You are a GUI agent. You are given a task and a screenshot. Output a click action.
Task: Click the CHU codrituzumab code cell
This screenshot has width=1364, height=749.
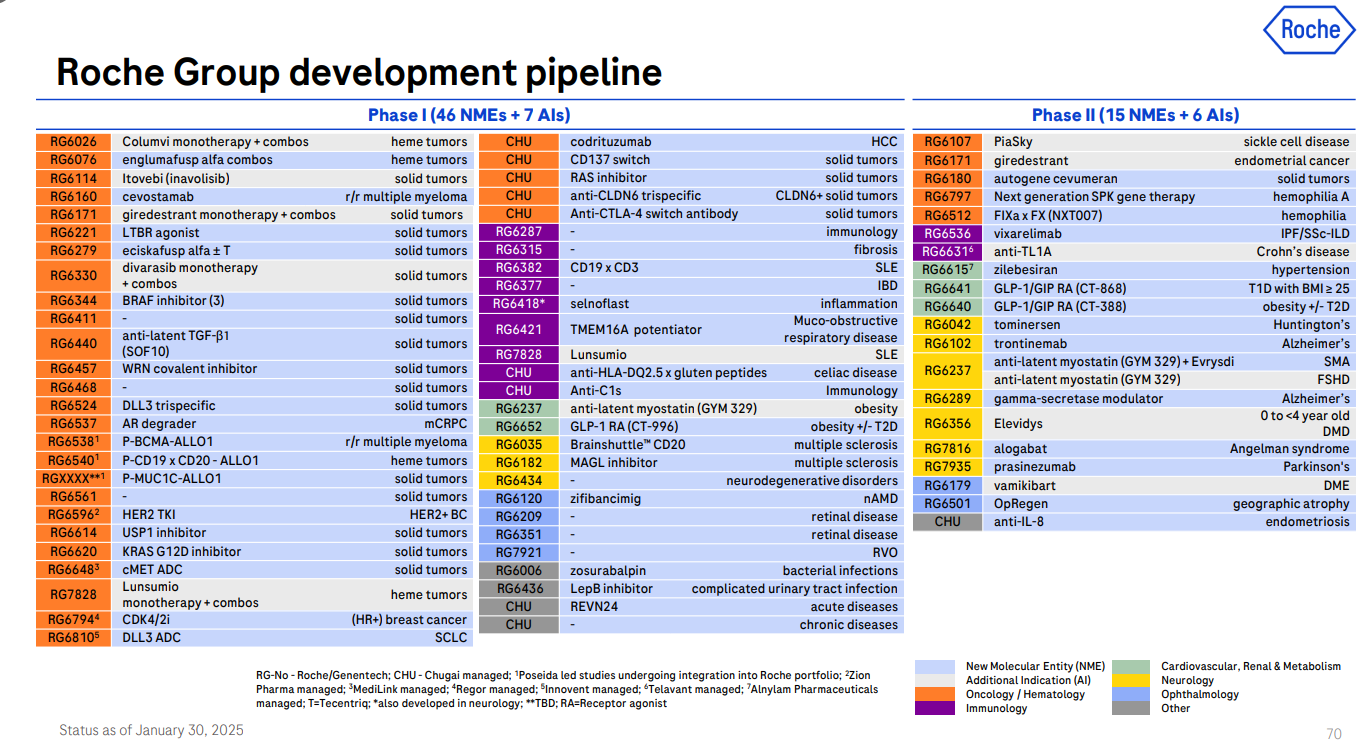tap(518, 142)
